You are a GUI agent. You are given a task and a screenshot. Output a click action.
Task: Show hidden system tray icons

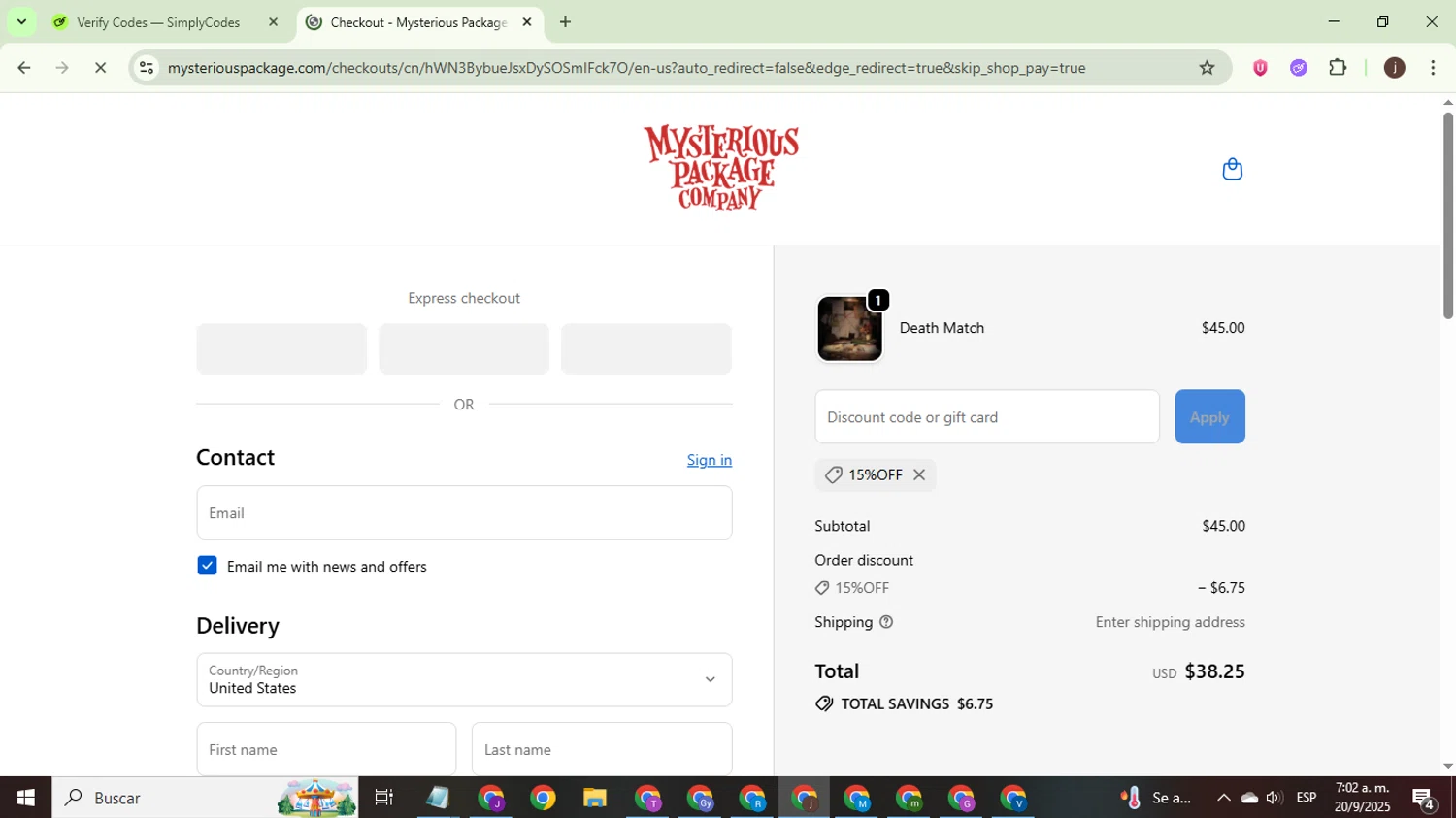point(1223,798)
